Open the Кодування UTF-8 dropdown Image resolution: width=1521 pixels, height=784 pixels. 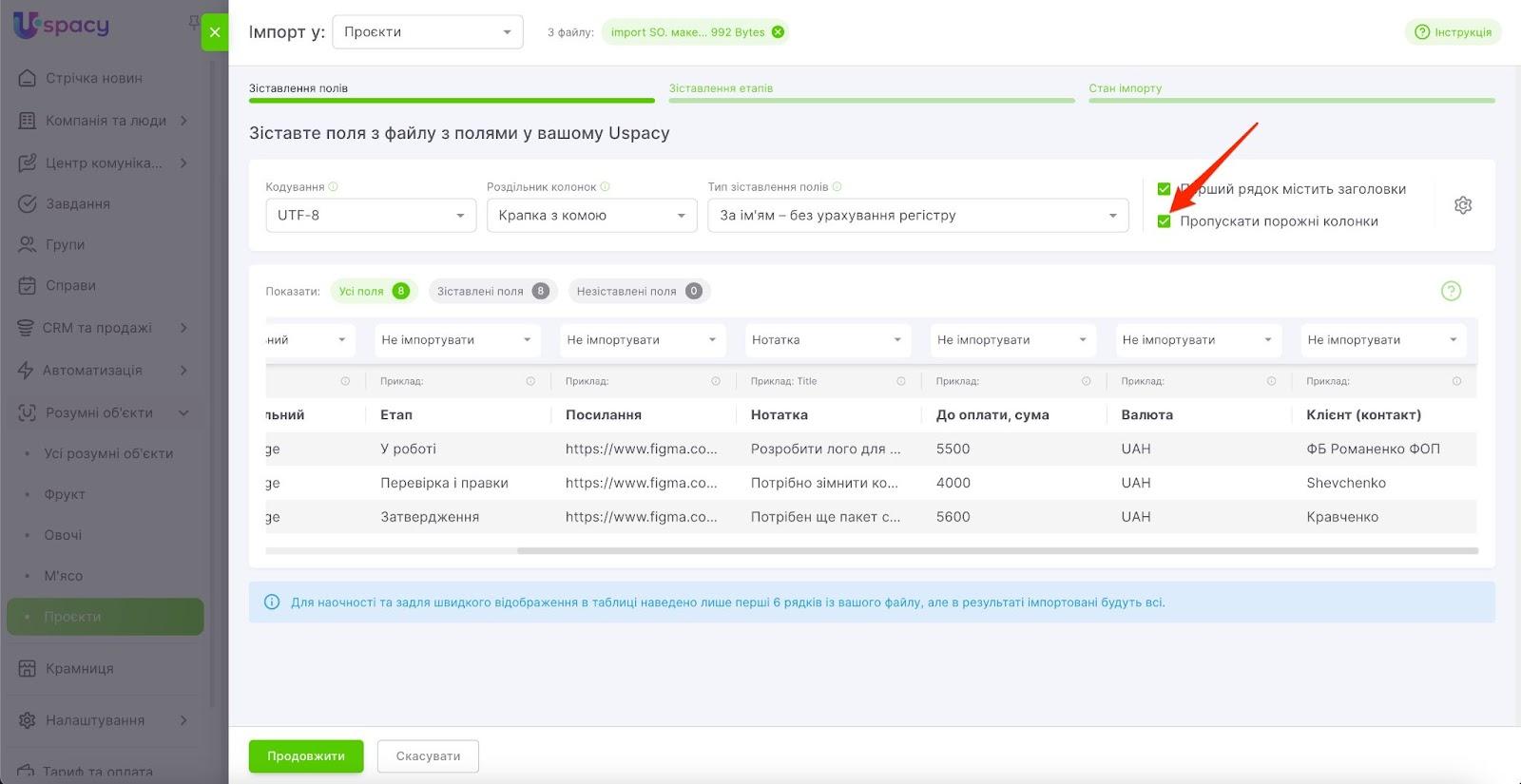370,216
